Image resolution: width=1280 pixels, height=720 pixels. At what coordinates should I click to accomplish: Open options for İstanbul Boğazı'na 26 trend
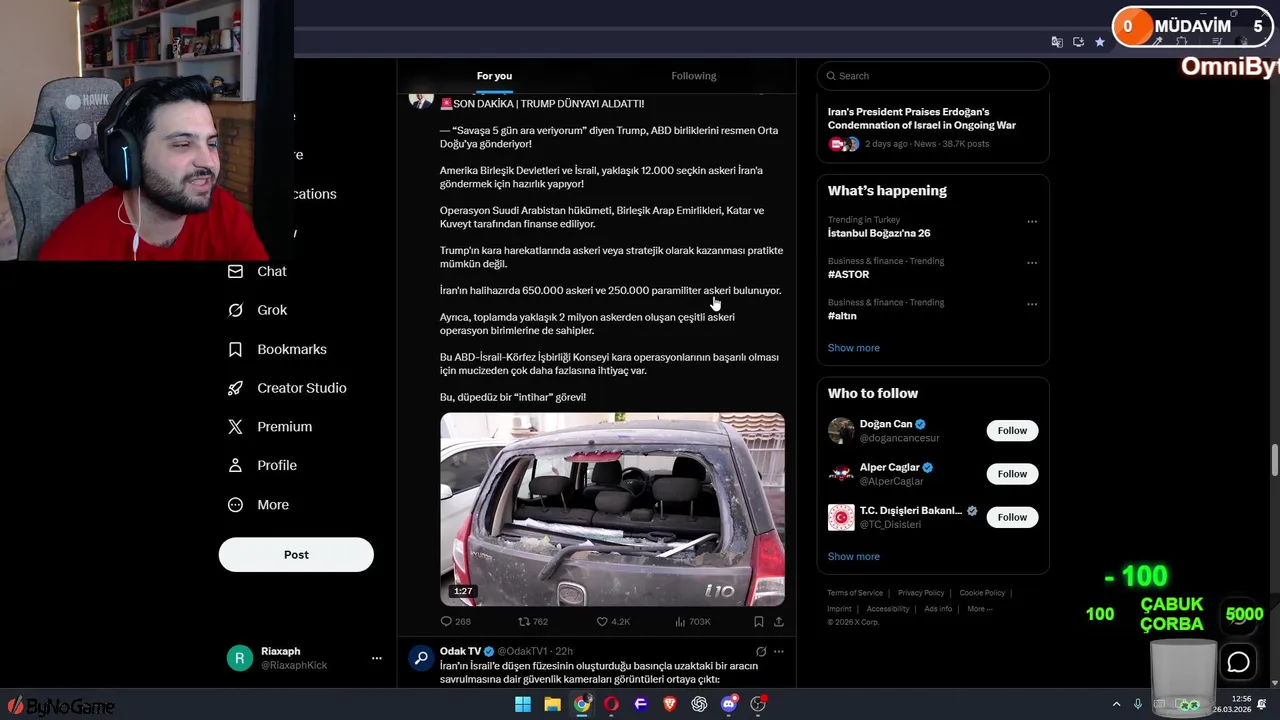[x=1032, y=221]
